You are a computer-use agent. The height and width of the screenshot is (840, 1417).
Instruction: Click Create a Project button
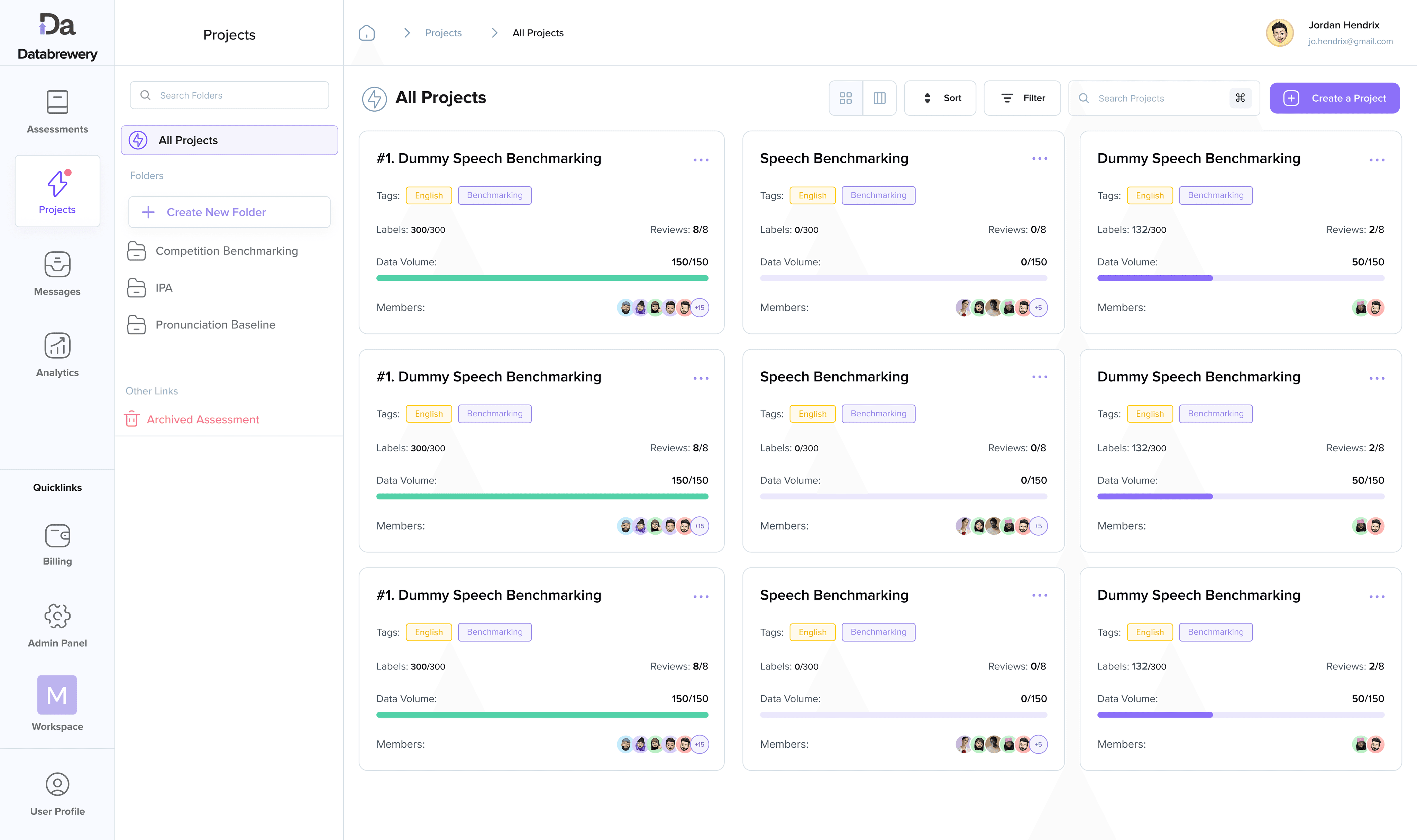tap(1334, 98)
